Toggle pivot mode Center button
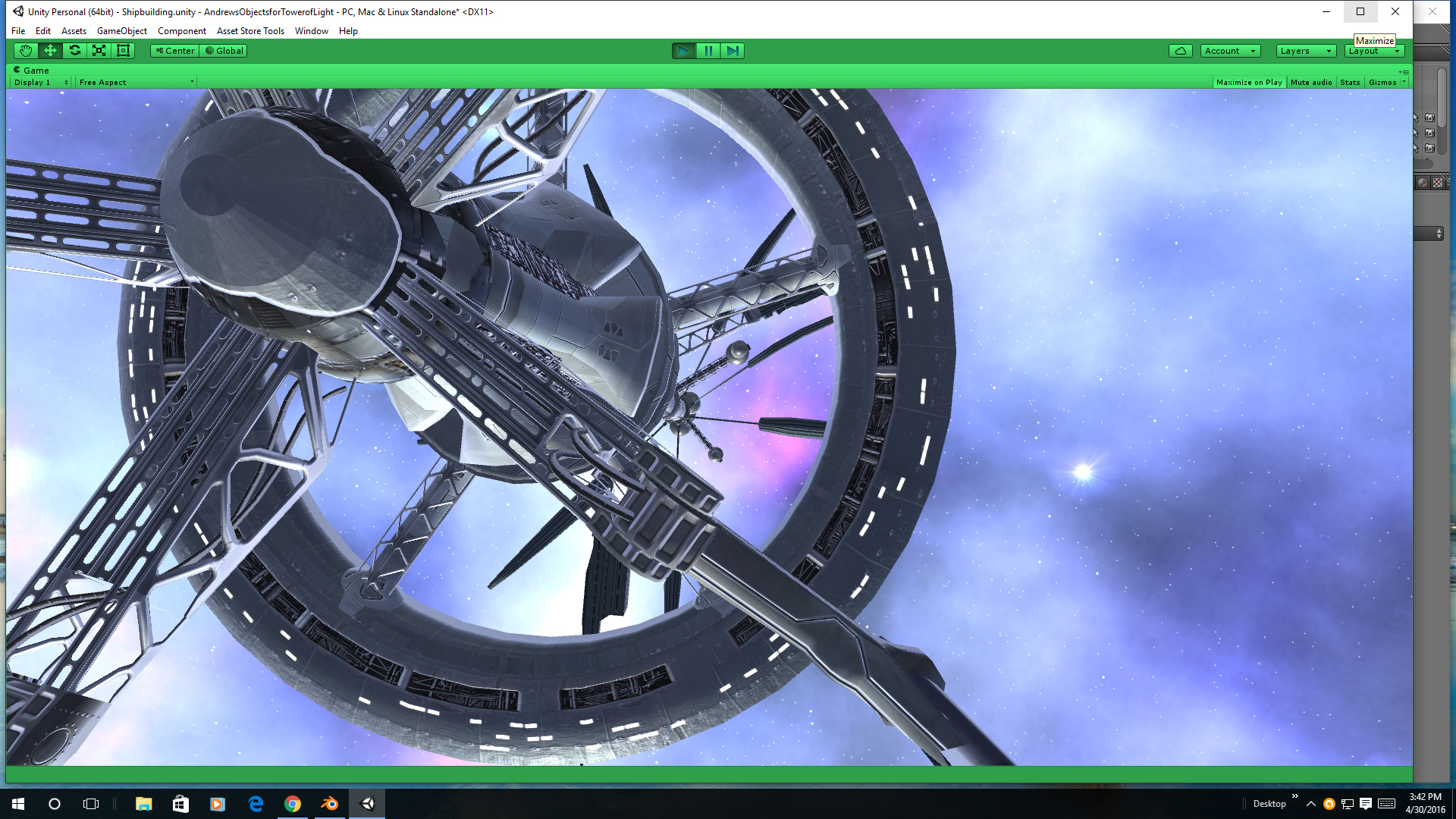Image resolution: width=1456 pixels, height=819 pixels. pos(175,51)
